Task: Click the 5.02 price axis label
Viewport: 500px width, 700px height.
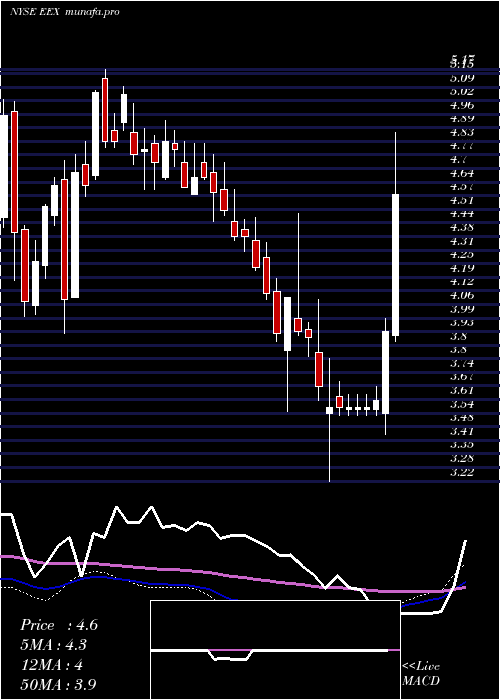Action: [x=462, y=92]
